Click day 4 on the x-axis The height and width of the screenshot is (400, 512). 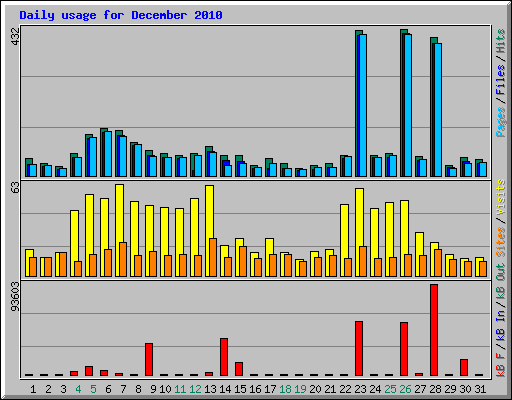pos(78,389)
